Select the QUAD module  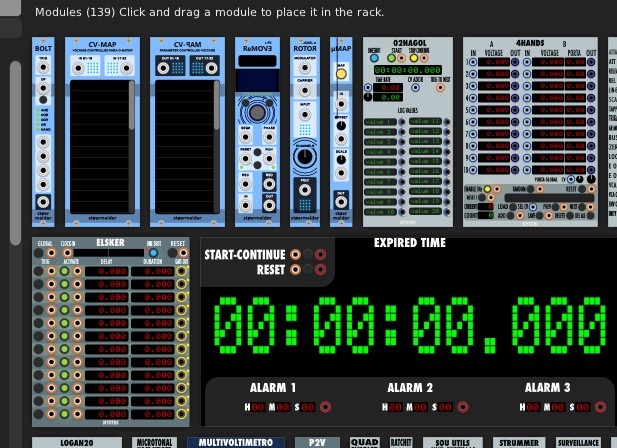pos(365,442)
